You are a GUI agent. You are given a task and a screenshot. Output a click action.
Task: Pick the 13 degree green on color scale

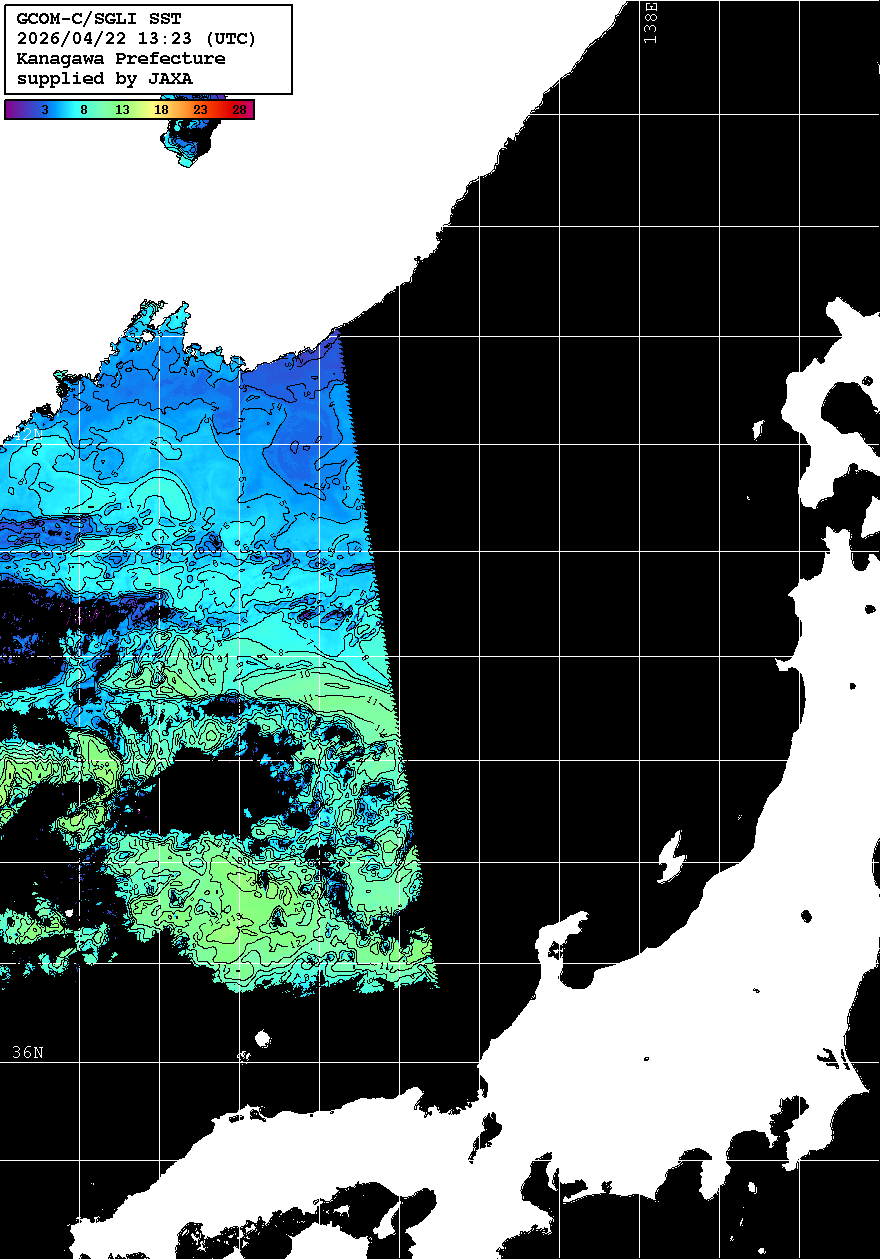(x=122, y=110)
